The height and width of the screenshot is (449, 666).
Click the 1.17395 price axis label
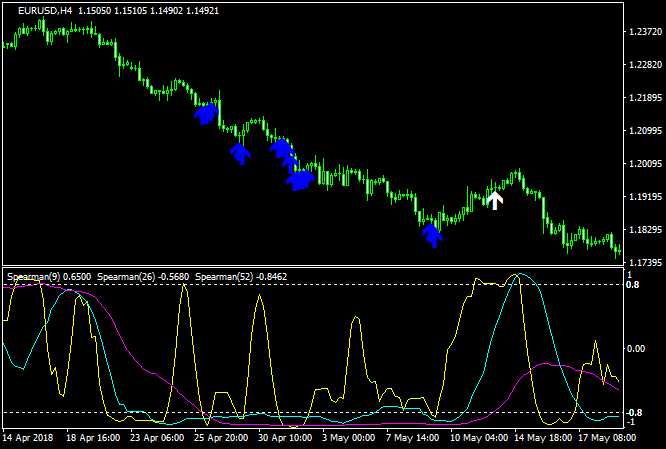point(644,263)
